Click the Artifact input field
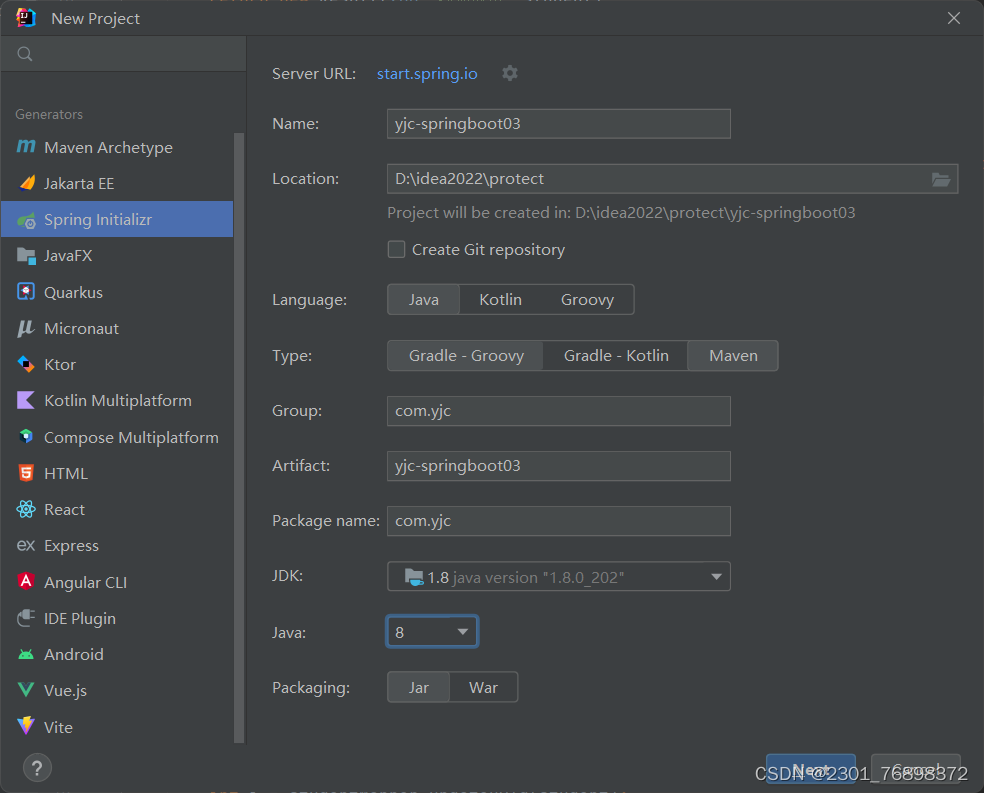The height and width of the screenshot is (793, 984). pyautogui.click(x=559, y=466)
